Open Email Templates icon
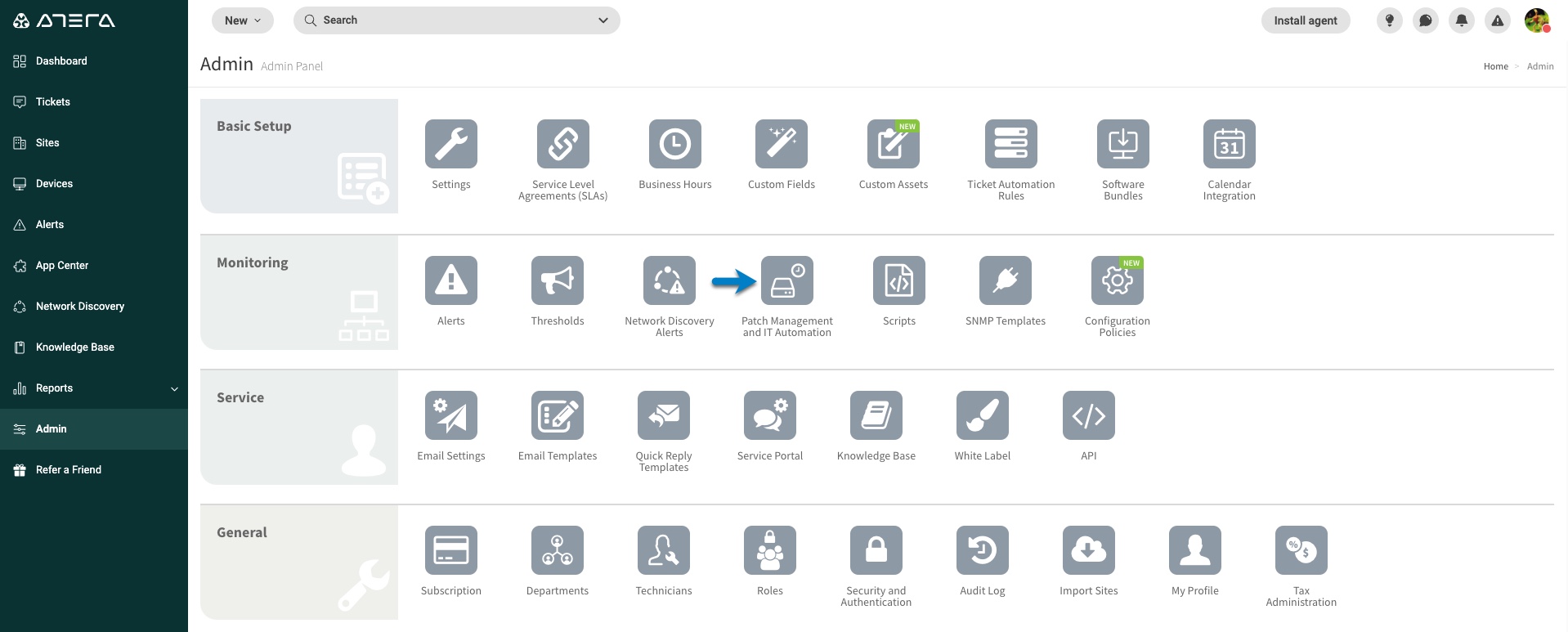1568x632 pixels. [558, 415]
